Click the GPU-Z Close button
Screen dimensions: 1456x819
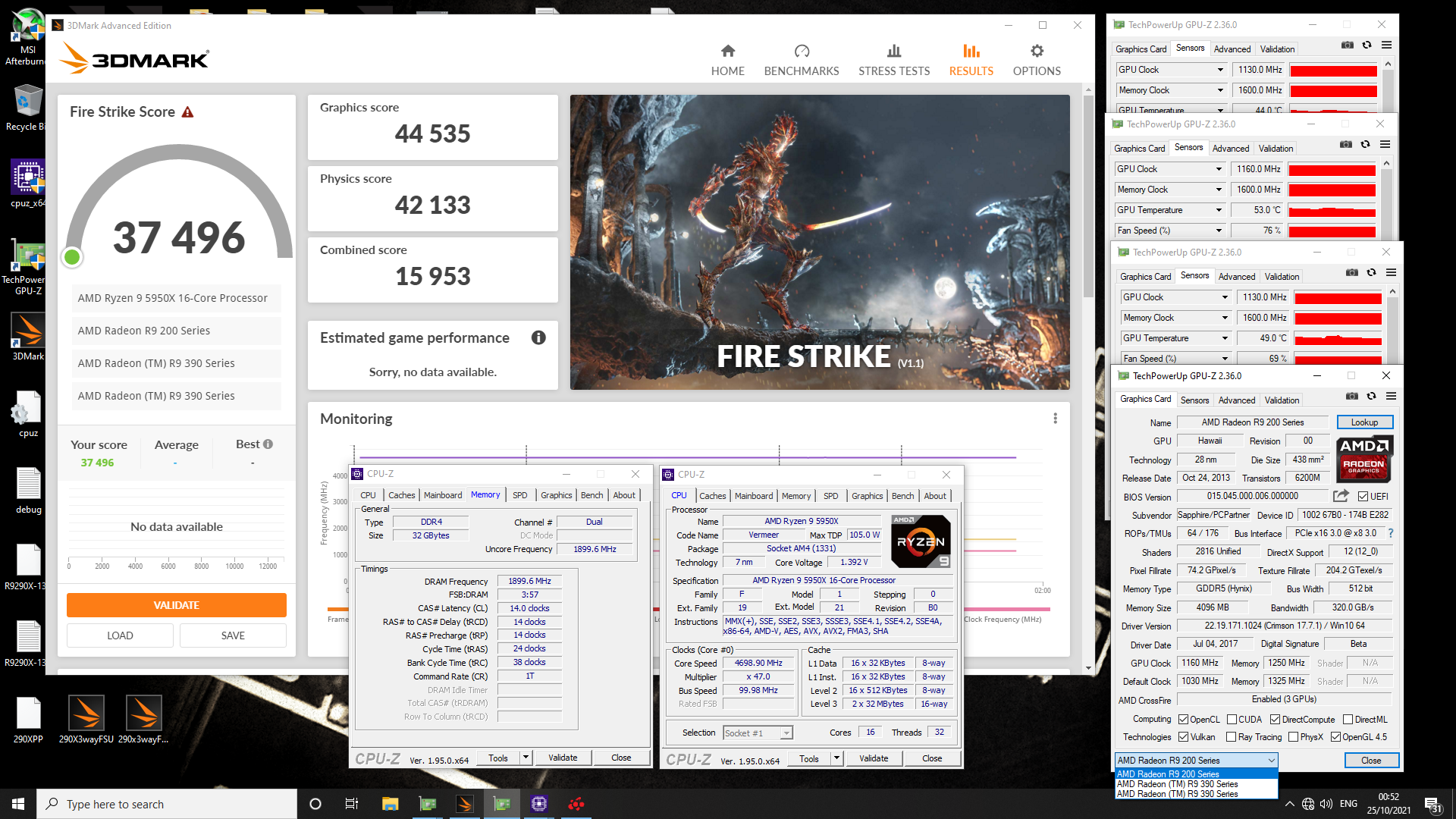click(1371, 761)
